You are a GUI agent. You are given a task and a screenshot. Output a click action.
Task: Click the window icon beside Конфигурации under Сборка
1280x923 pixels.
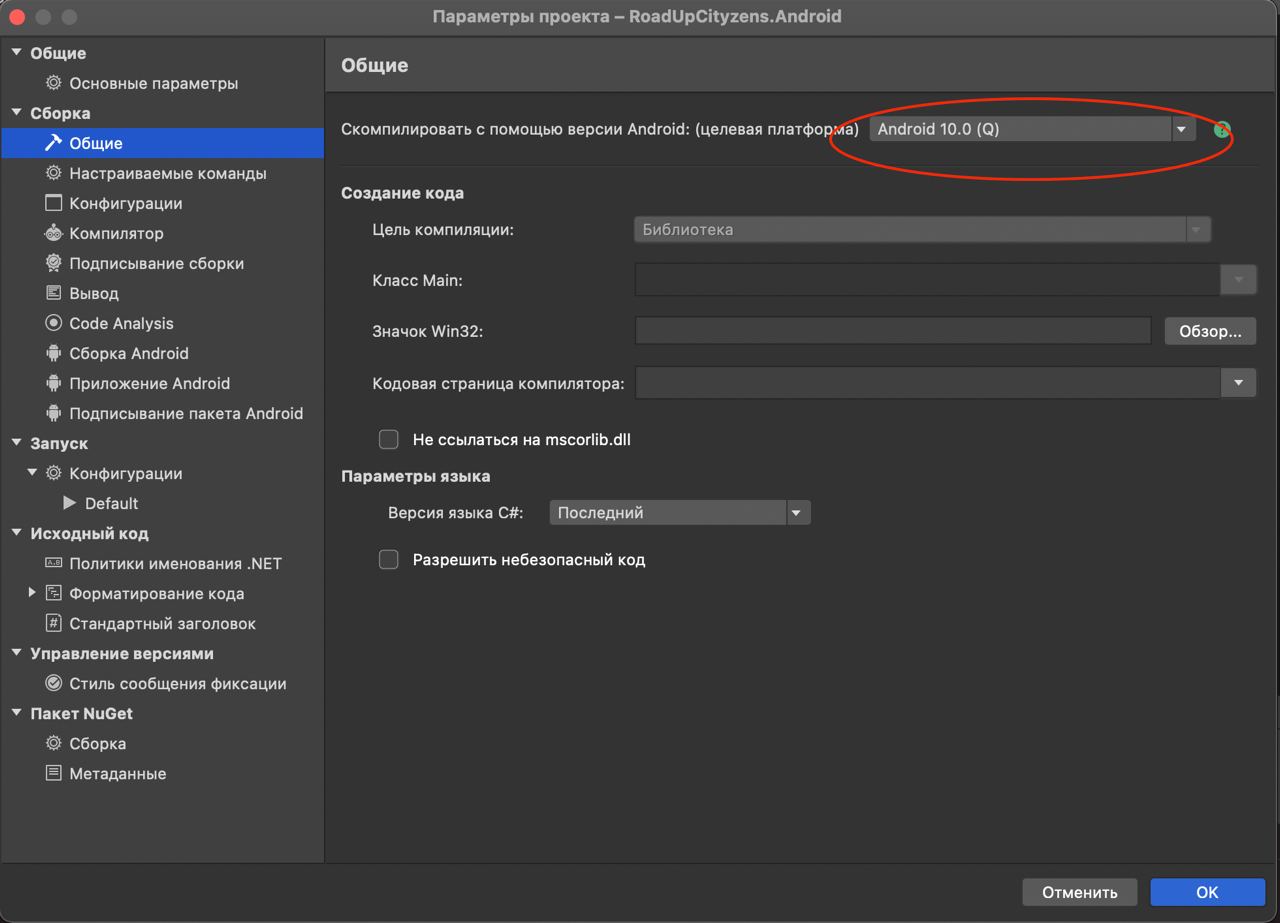54,203
